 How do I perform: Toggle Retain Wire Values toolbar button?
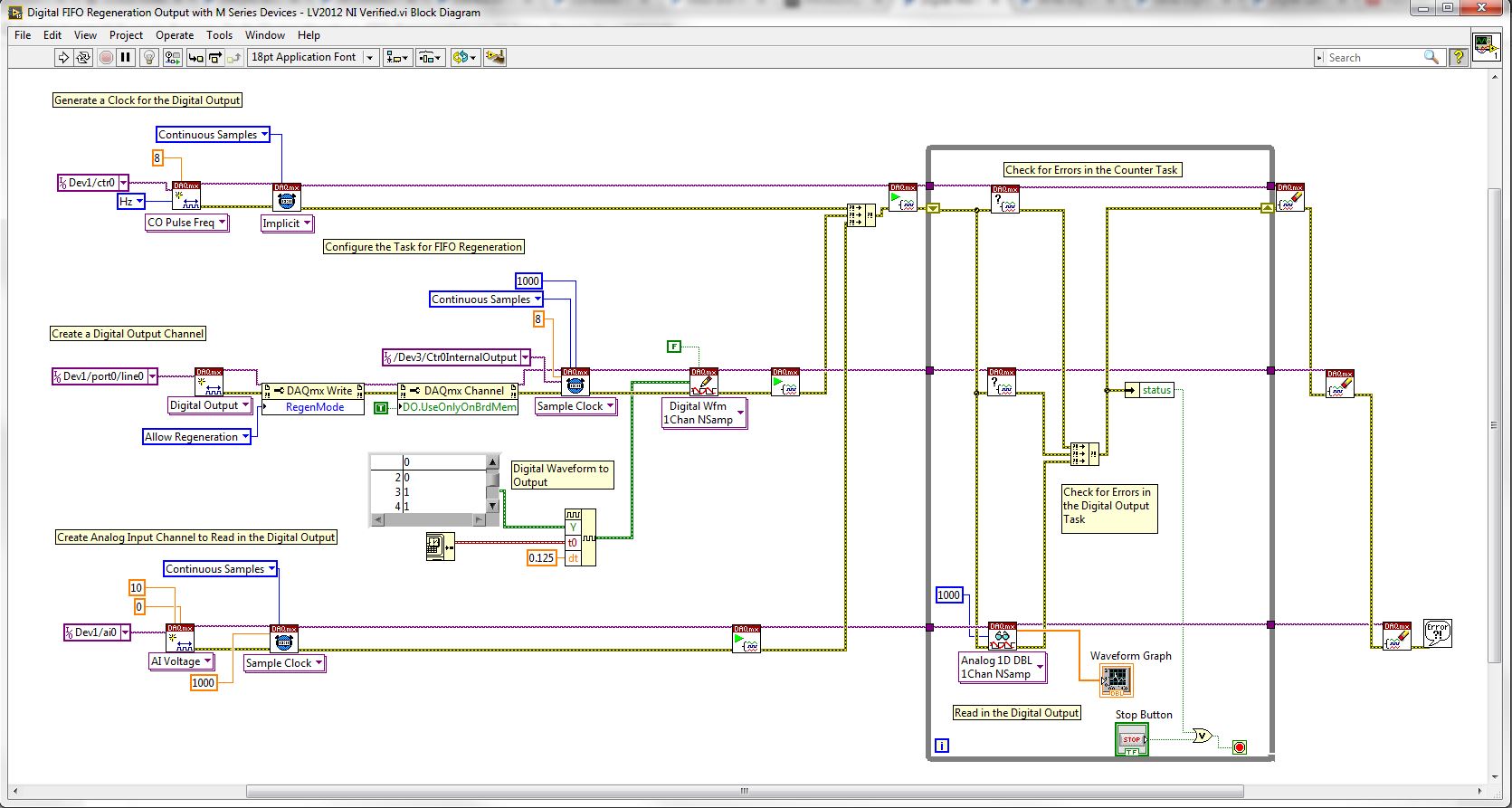172,57
